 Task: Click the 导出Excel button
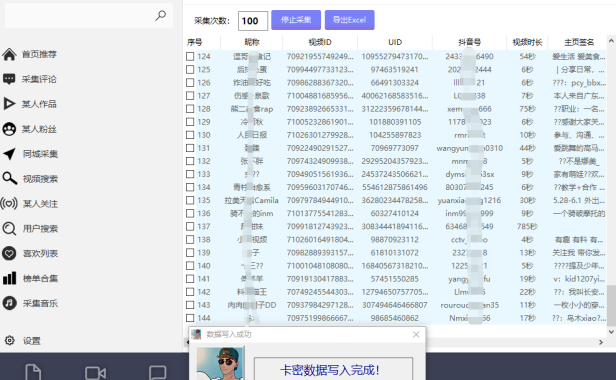349,20
